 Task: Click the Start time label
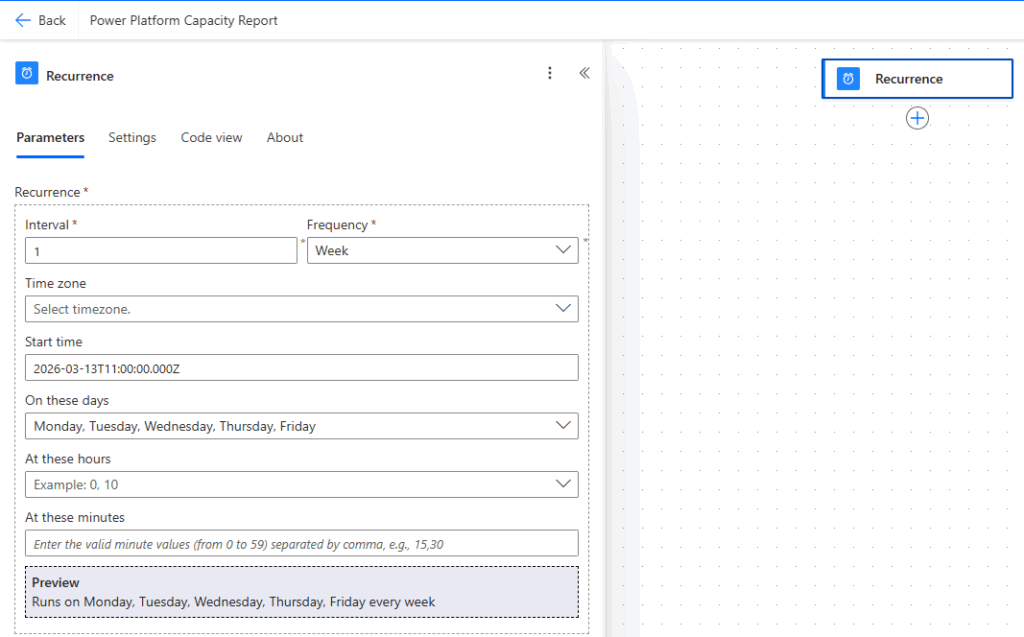[54, 342]
